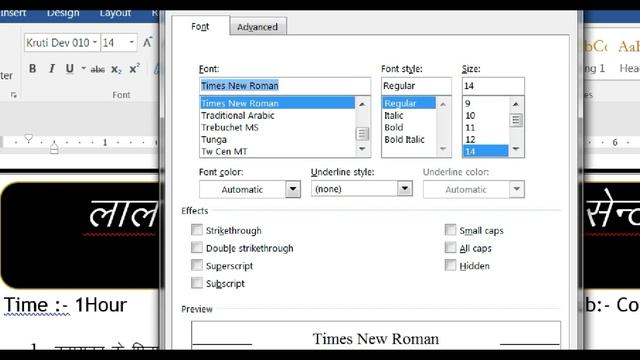Viewport: 640px width, 360px height.
Task: Click the hanging indent marker on ruler
Action: pyautogui.click(x=54, y=147)
